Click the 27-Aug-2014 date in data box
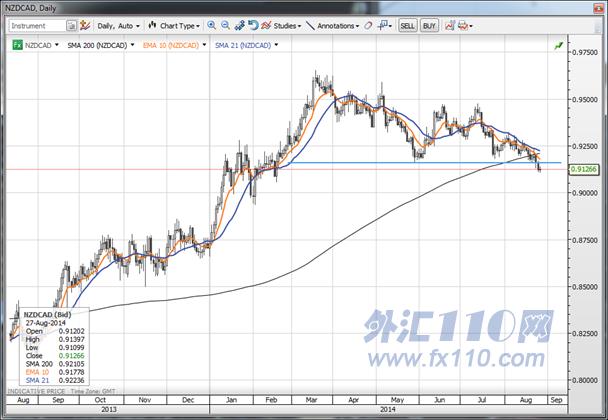Image resolution: width=608 pixels, height=420 pixels. (46, 323)
